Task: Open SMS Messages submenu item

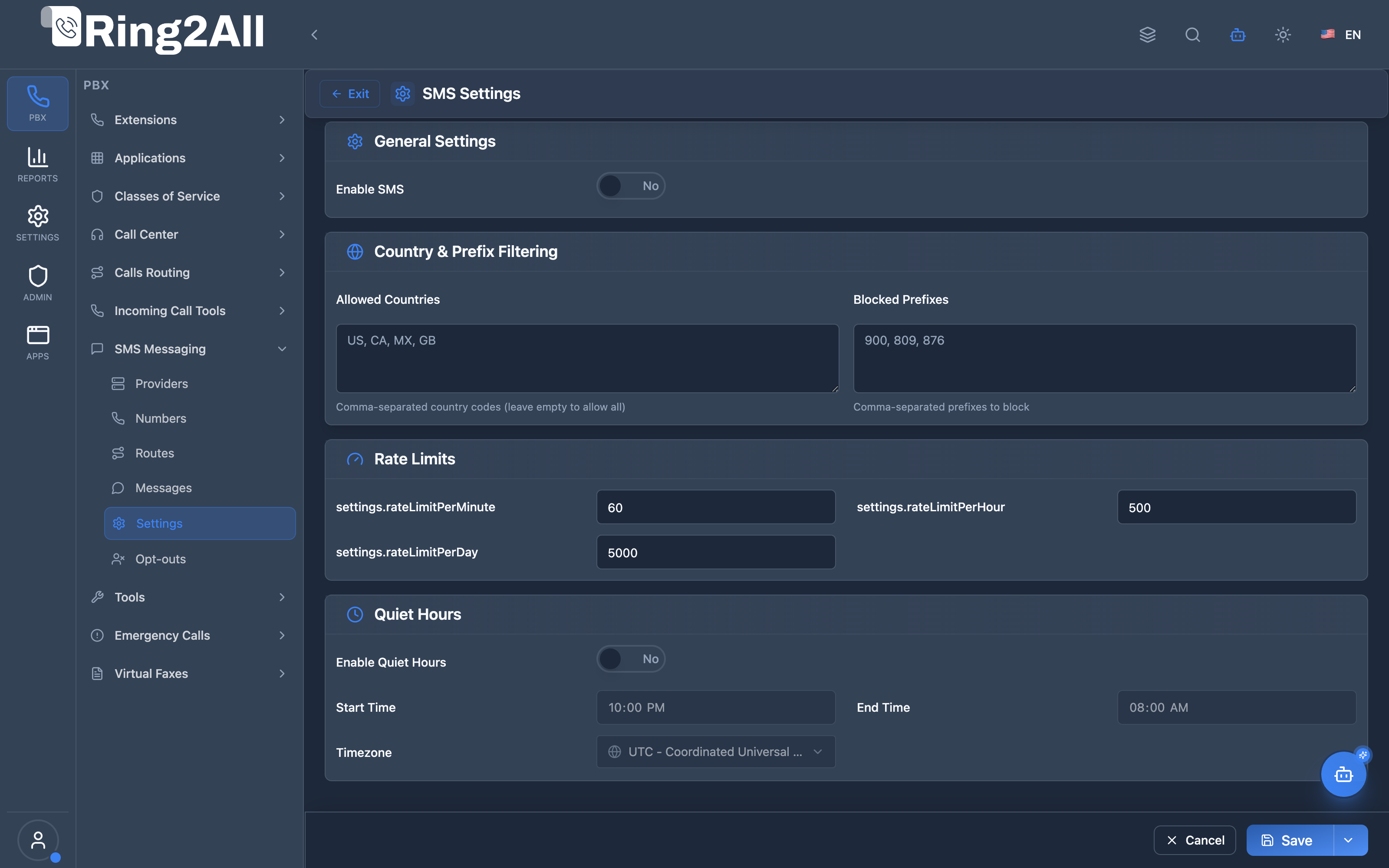Action: tap(200, 487)
